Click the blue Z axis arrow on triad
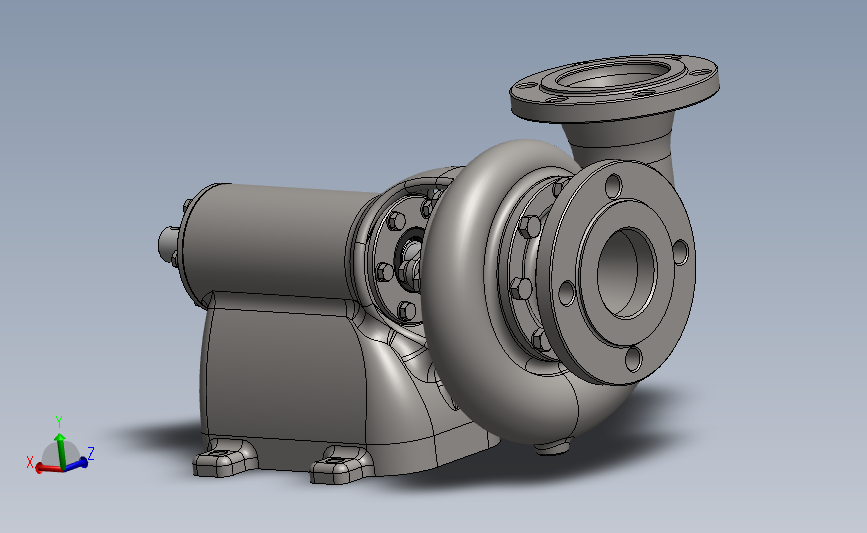Viewport: 867px width, 533px height. tap(76, 463)
